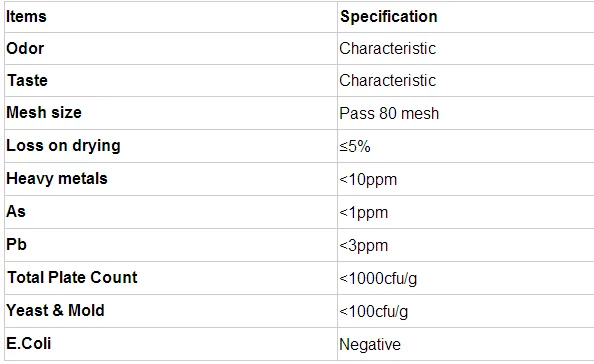Click the Negative value for E.Coli

pyautogui.click(x=370, y=344)
